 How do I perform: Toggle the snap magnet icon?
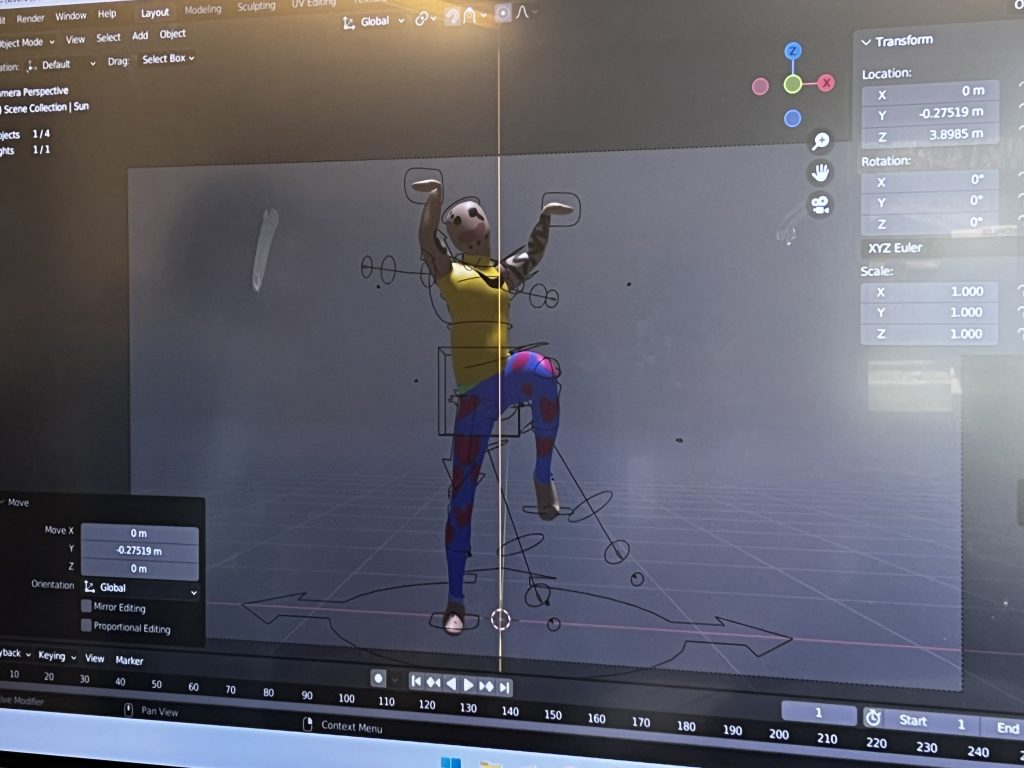[453, 16]
